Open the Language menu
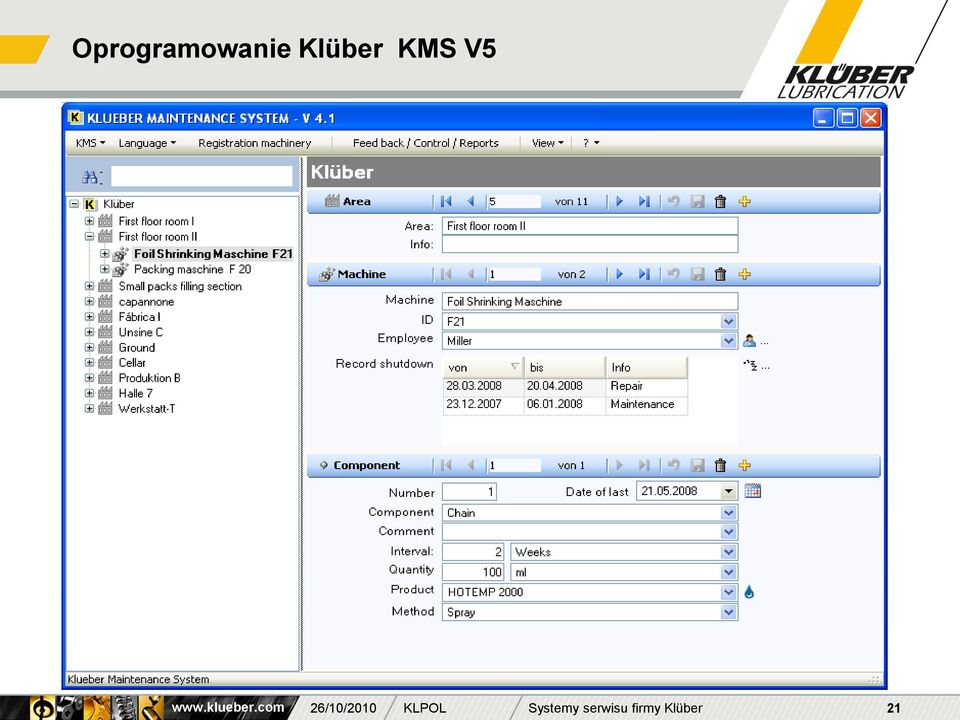The image size is (960, 720). coord(147,143)
